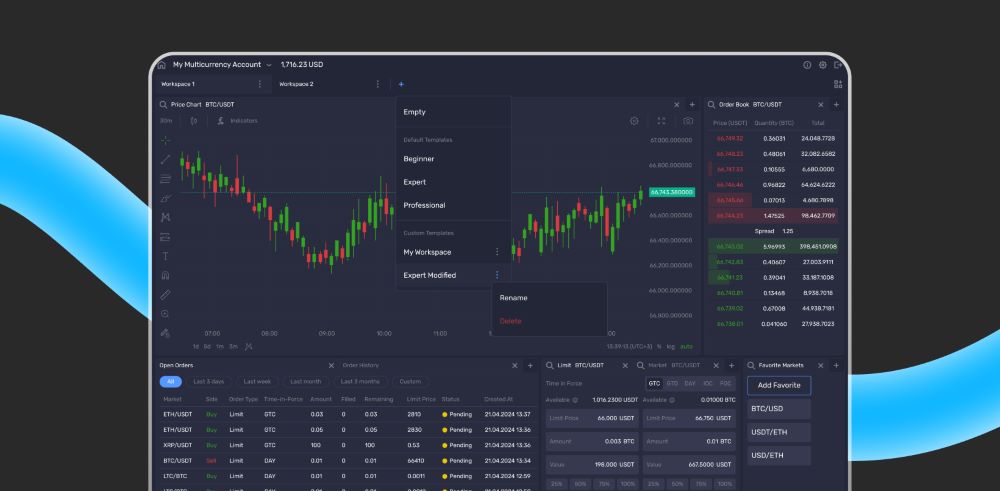
Task: Open the Indicators menu
Action: (x=237, y=121)
